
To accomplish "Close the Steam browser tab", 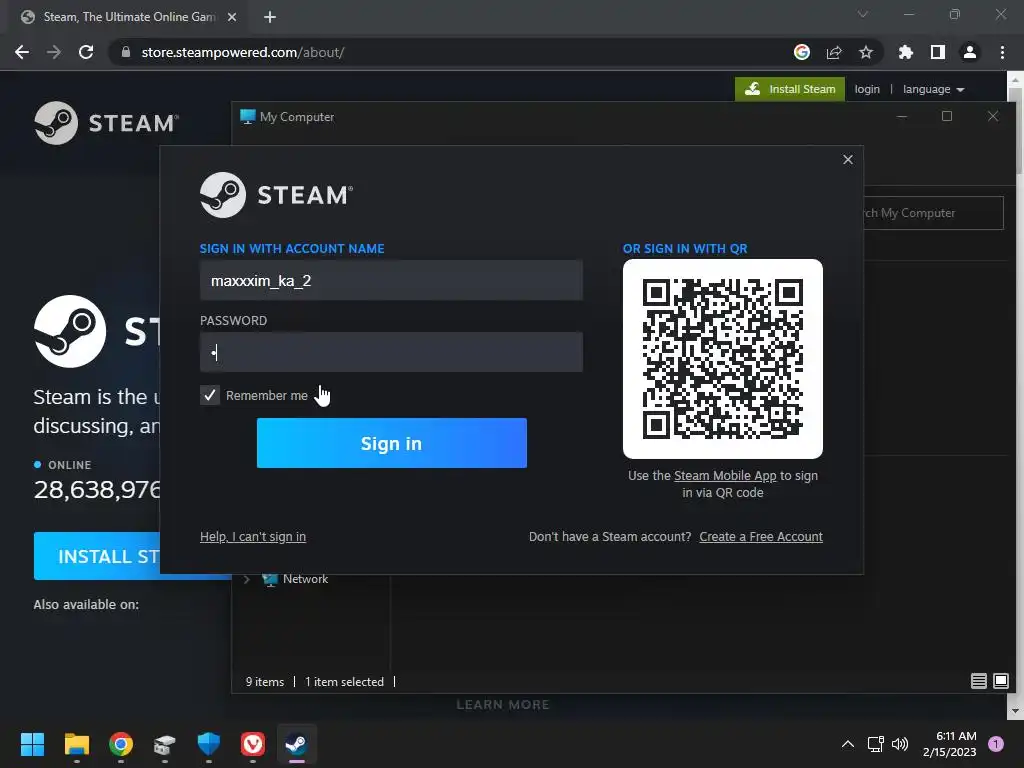I will tap(232, 17).
